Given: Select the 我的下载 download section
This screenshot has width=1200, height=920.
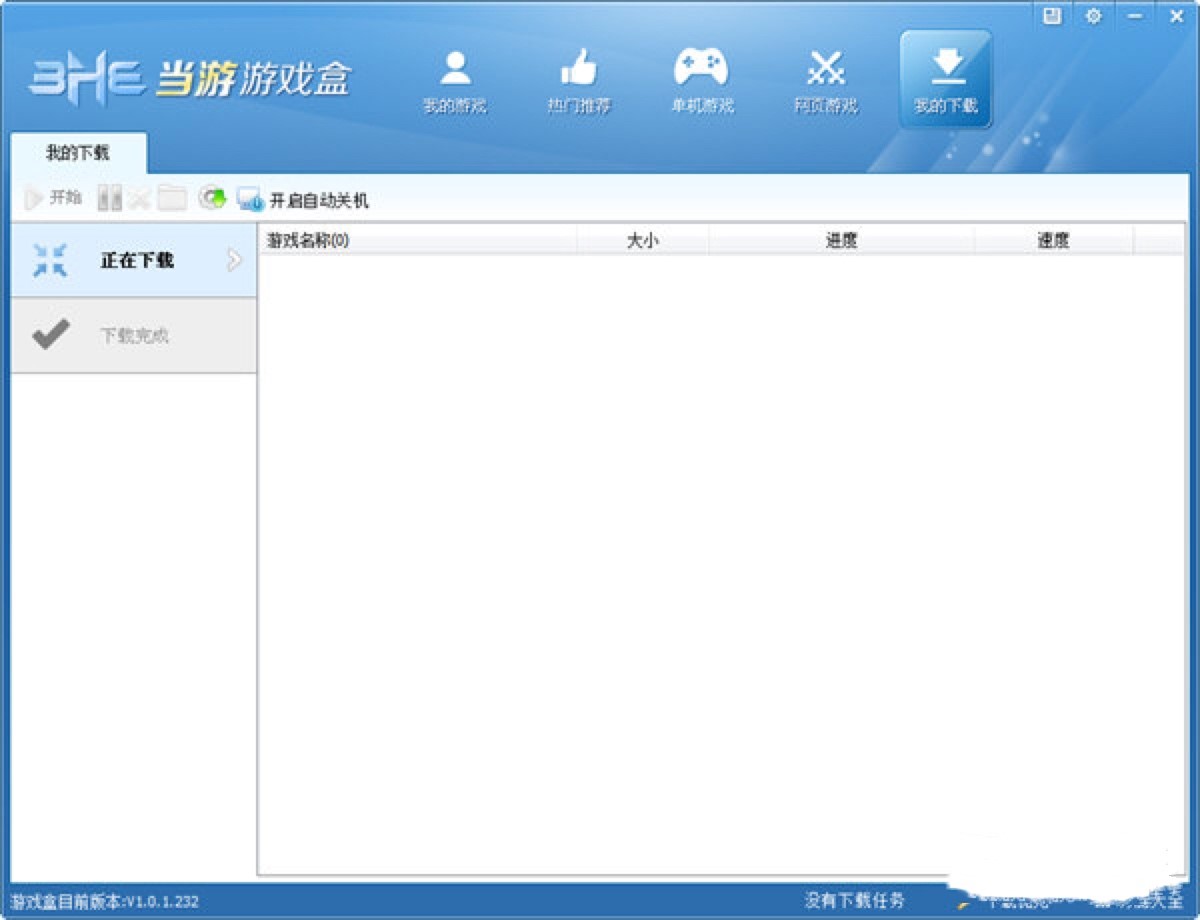Looking at the screenshot, I should pos(946,80).
